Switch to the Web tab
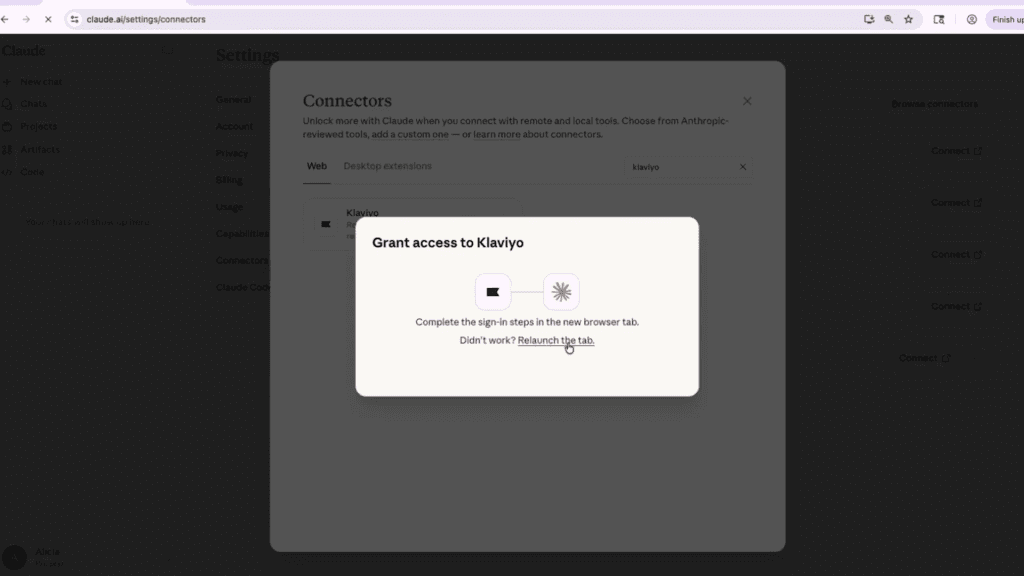The image size is (1024, 576). click(317, 166)
